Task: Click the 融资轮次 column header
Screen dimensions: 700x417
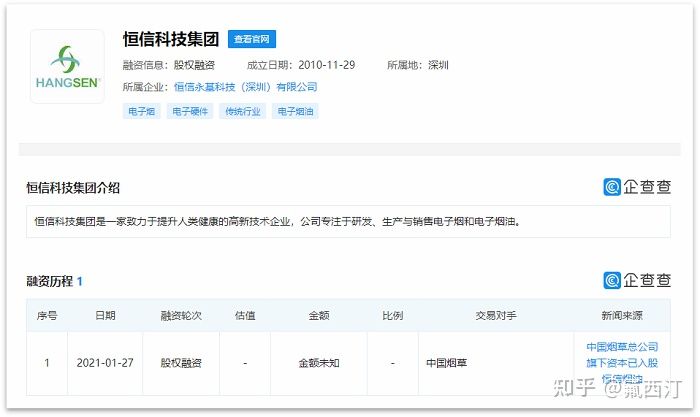Action: point(181,316)
